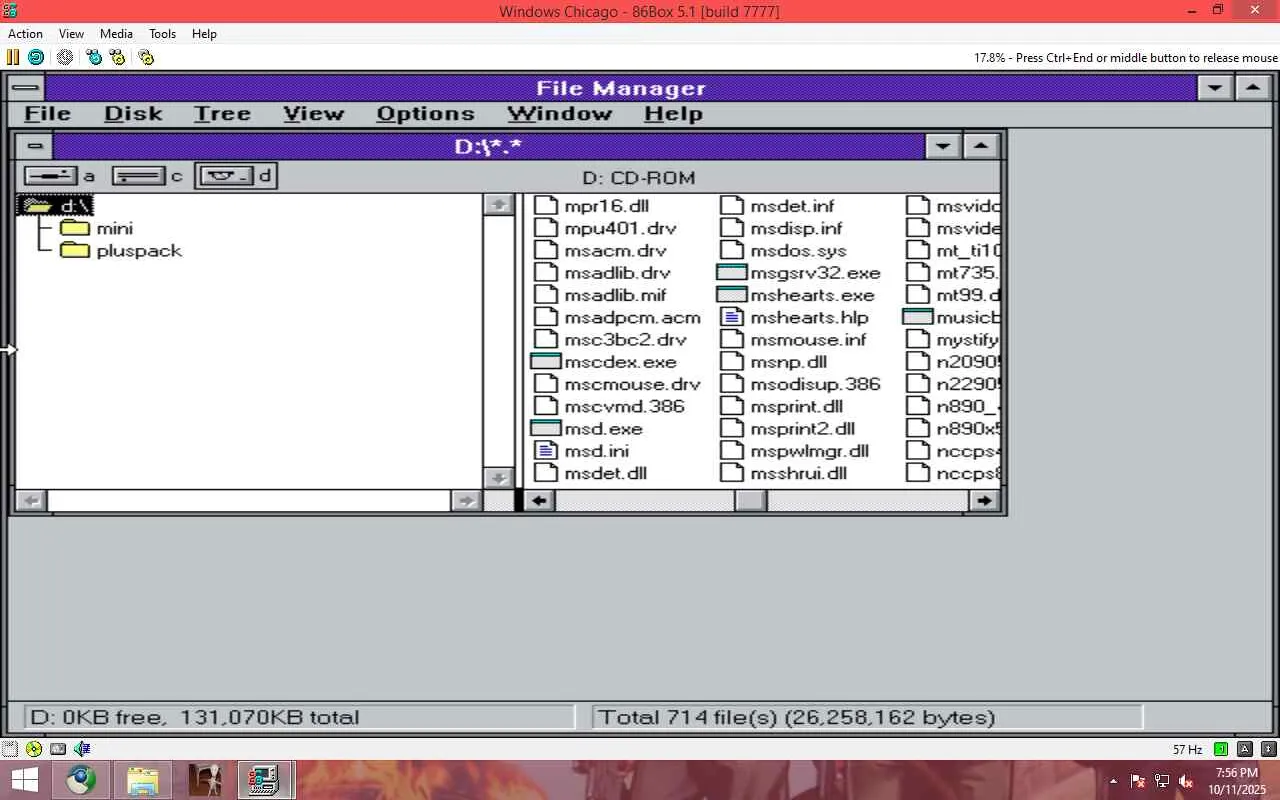Screen dimensions: 1280x800
Task: Click the mpr16.dll file icon
Action: click(546, 206)
